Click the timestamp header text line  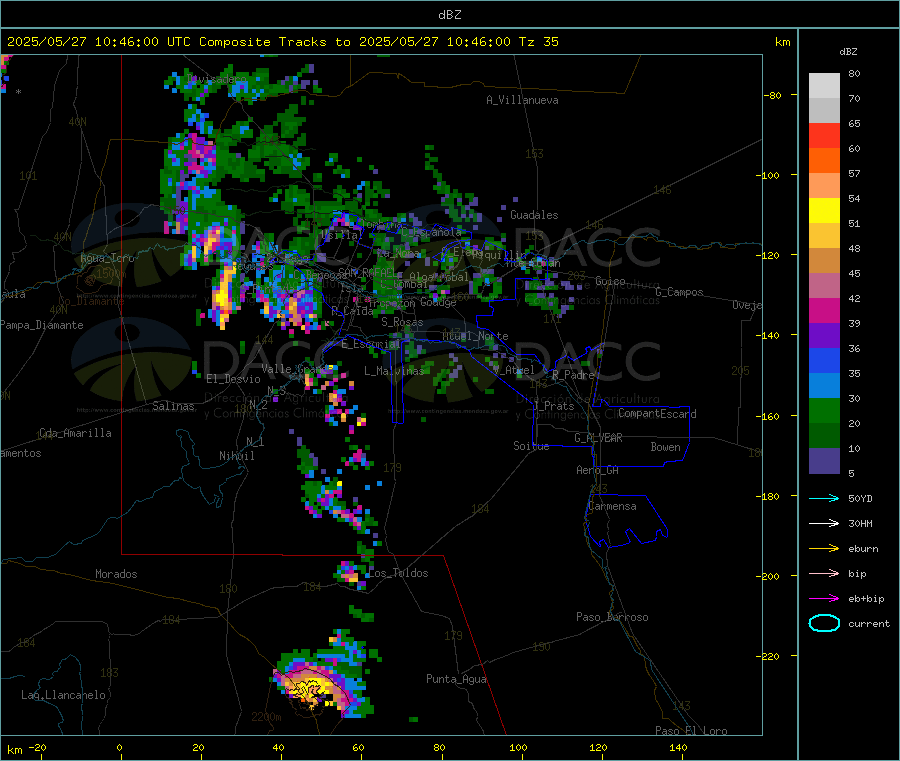point(283,42)
